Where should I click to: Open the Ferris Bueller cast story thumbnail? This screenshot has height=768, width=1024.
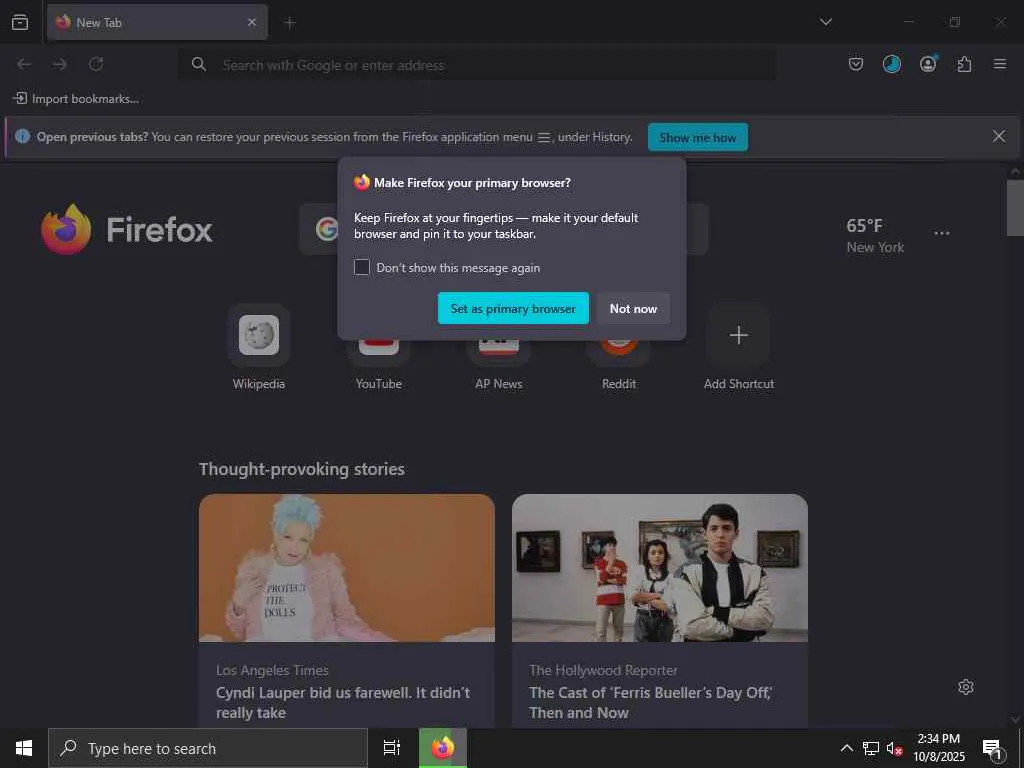point(660,568)
